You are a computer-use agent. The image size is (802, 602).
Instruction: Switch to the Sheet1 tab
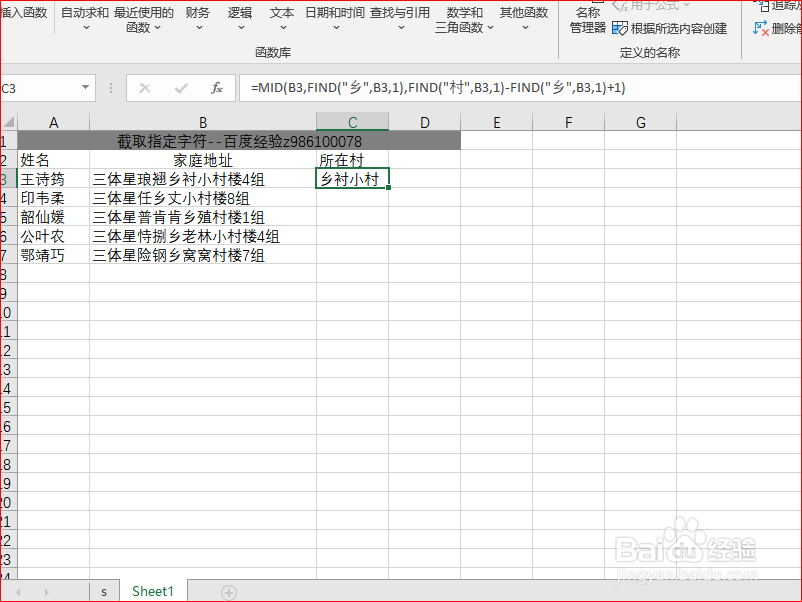[152, 591]
